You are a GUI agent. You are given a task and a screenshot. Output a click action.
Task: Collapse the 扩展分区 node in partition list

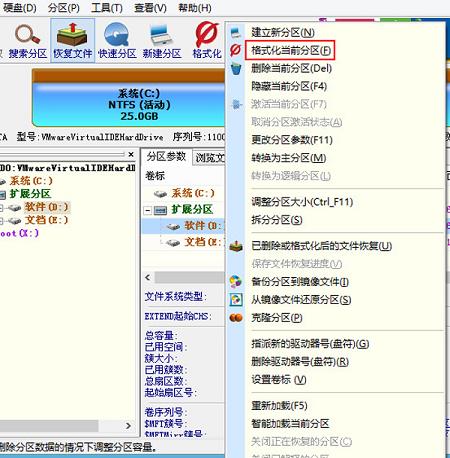coord(148,210)
